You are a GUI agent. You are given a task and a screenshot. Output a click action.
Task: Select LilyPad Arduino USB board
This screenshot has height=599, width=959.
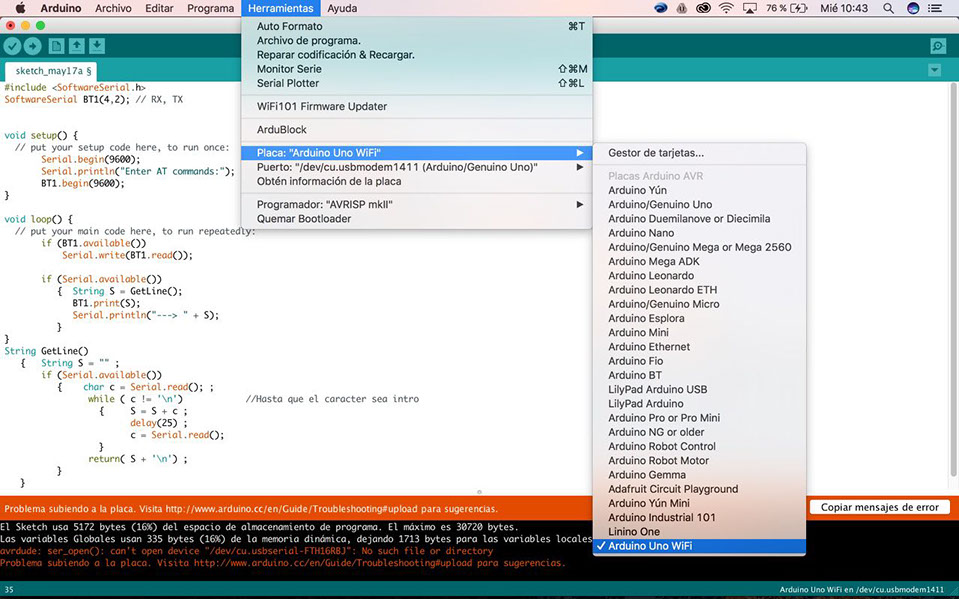click(699, 389)
